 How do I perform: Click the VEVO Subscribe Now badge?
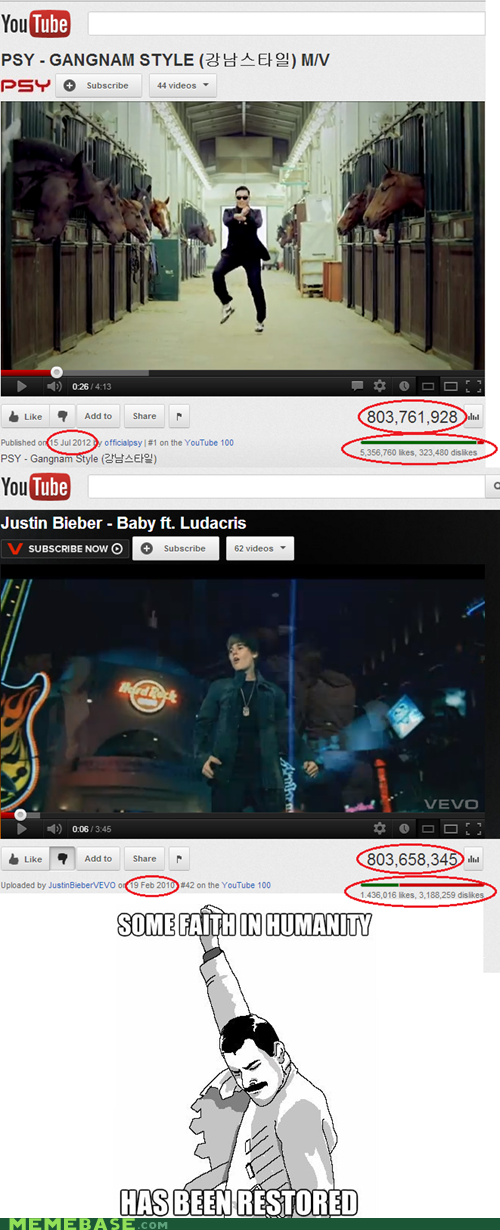click(65, 549)
